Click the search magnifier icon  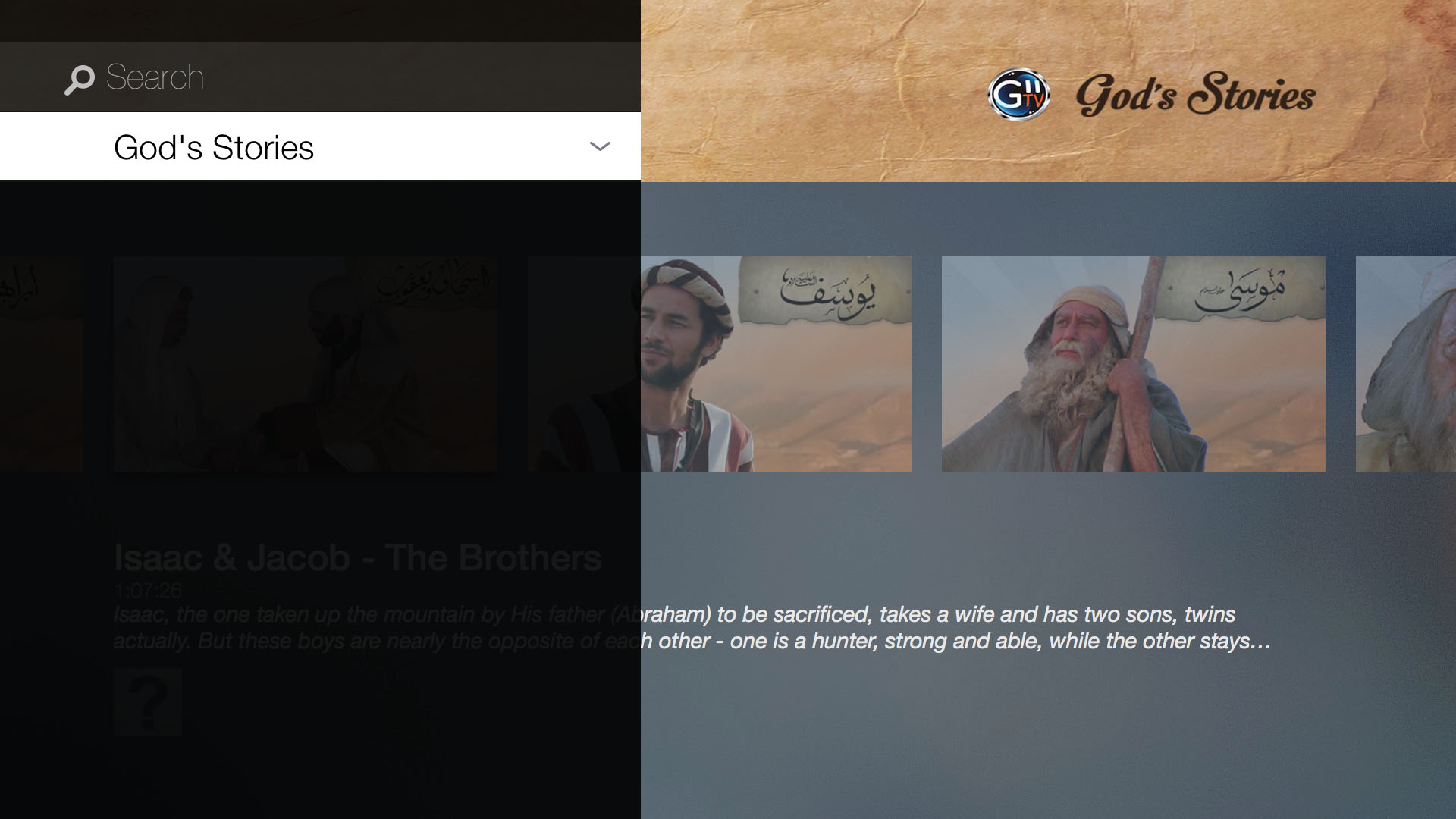80,80
